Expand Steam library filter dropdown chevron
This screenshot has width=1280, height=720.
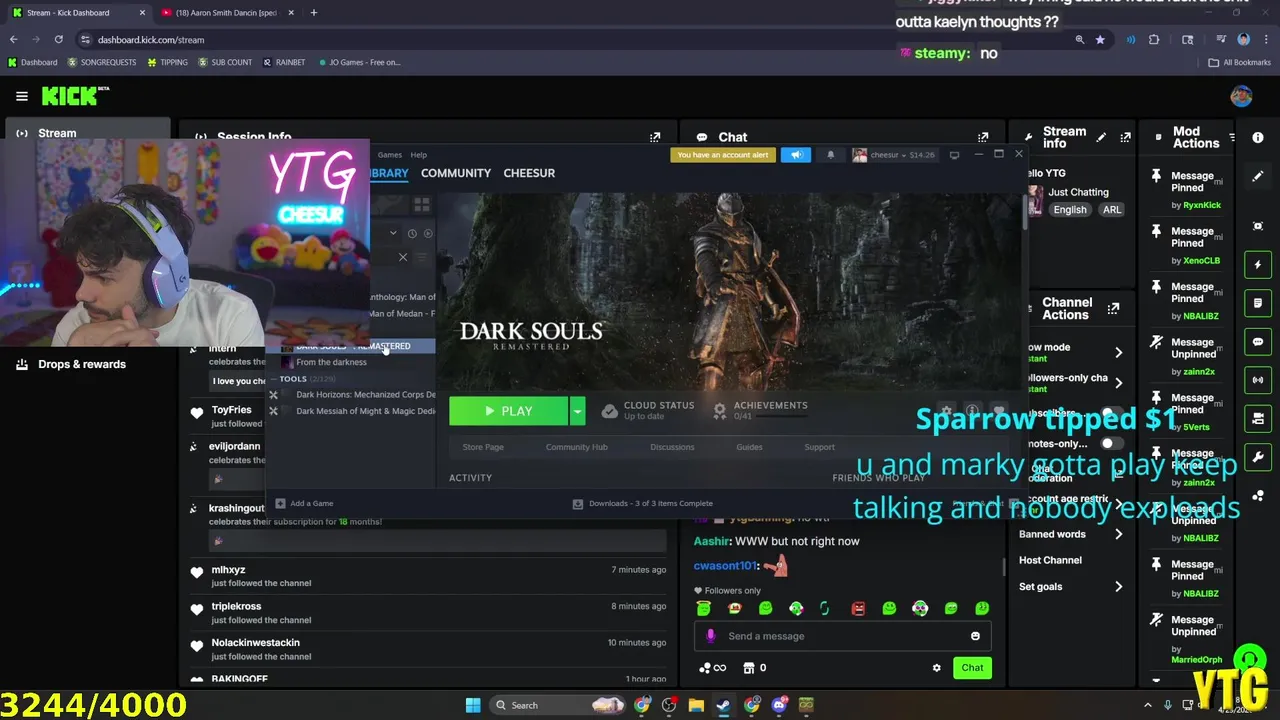point(394,233)
